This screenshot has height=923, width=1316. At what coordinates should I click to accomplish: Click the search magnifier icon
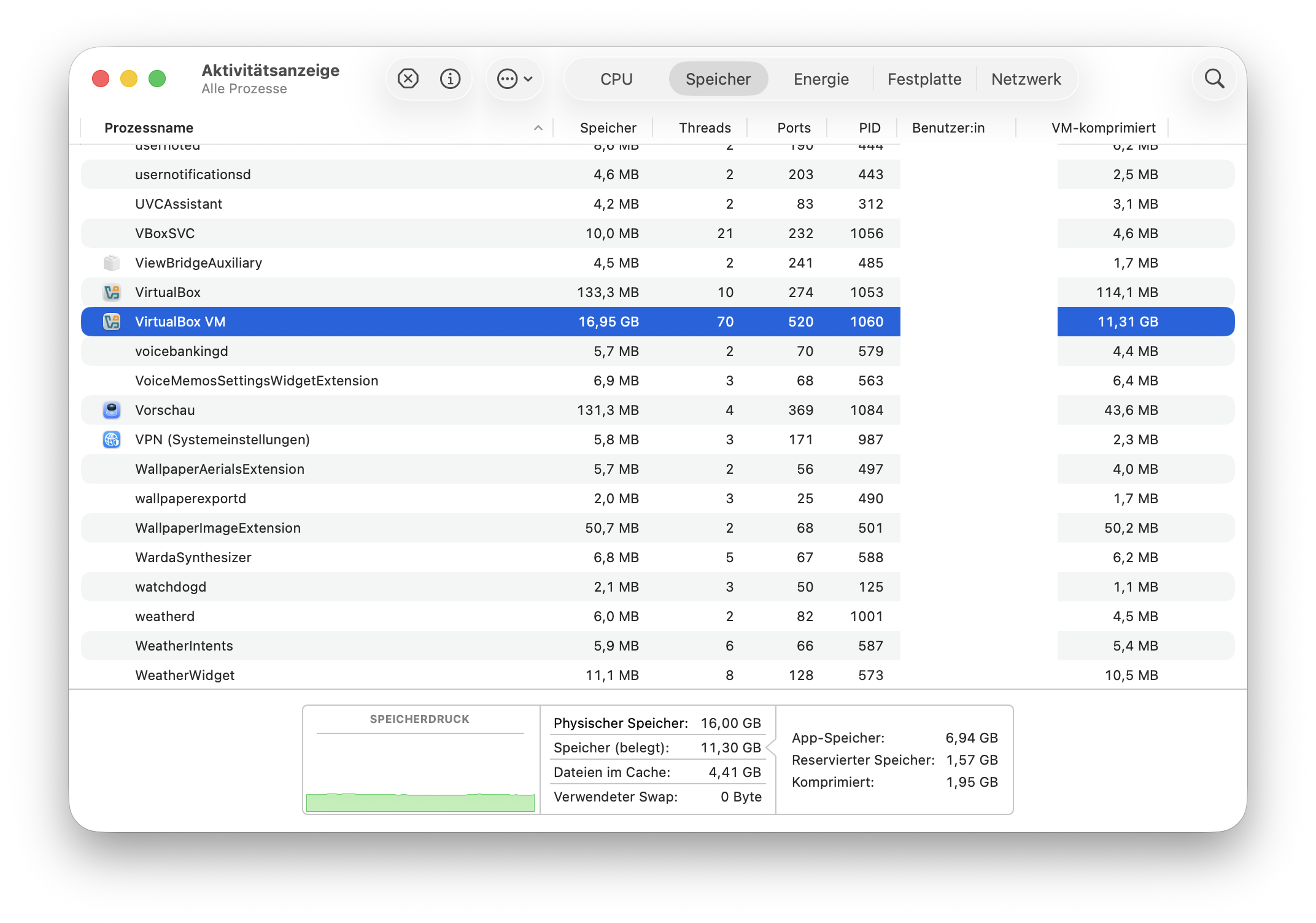point(1214,79)
